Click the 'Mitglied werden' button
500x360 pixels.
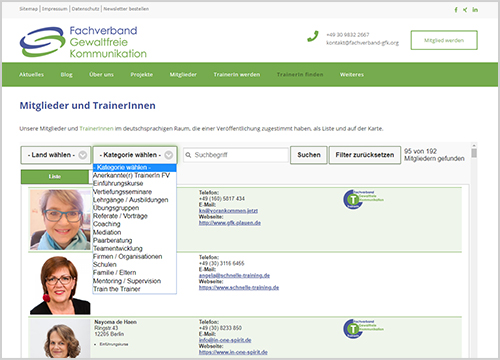pos(444,40)
